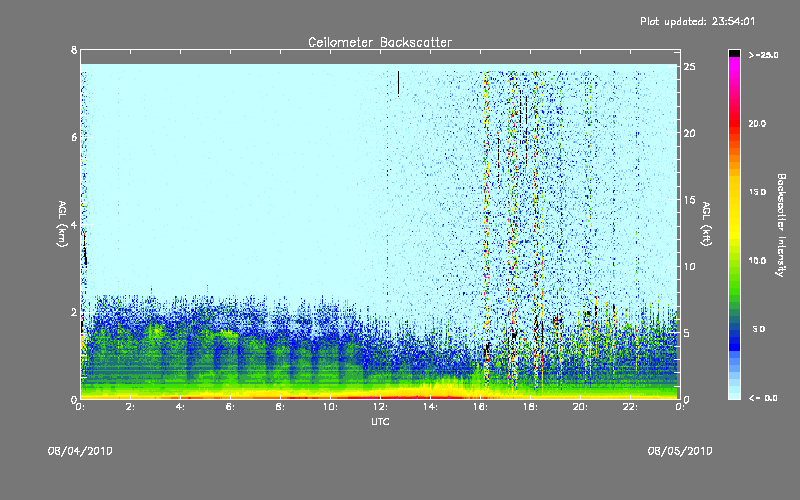Select the "08/05/2010" end date label

[680, 451]
